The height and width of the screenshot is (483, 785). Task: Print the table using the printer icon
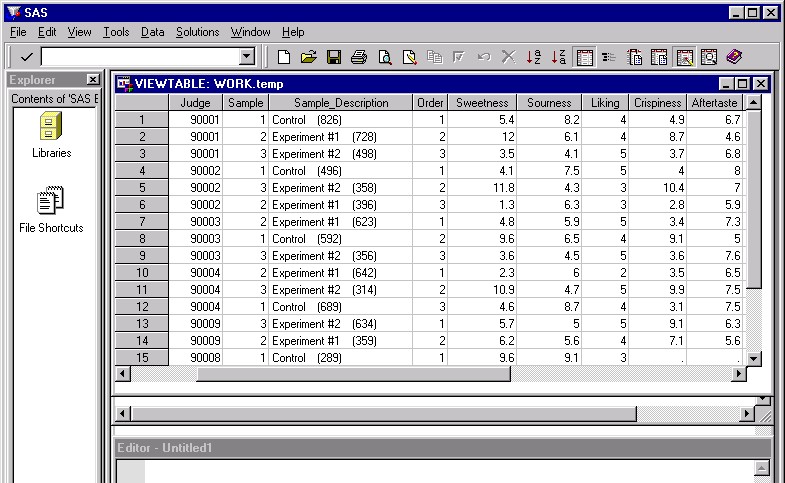click(x=359, y=57)
